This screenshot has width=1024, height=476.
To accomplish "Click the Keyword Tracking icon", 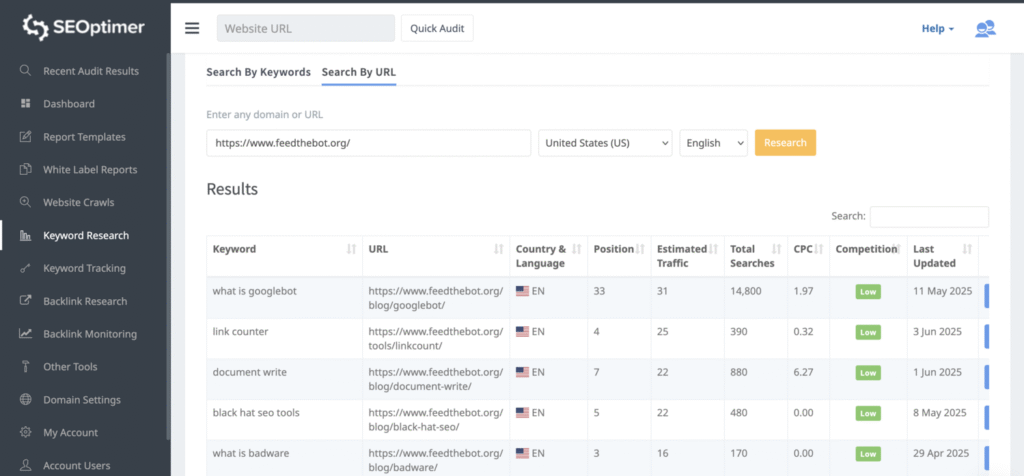I will coord(25,268).
